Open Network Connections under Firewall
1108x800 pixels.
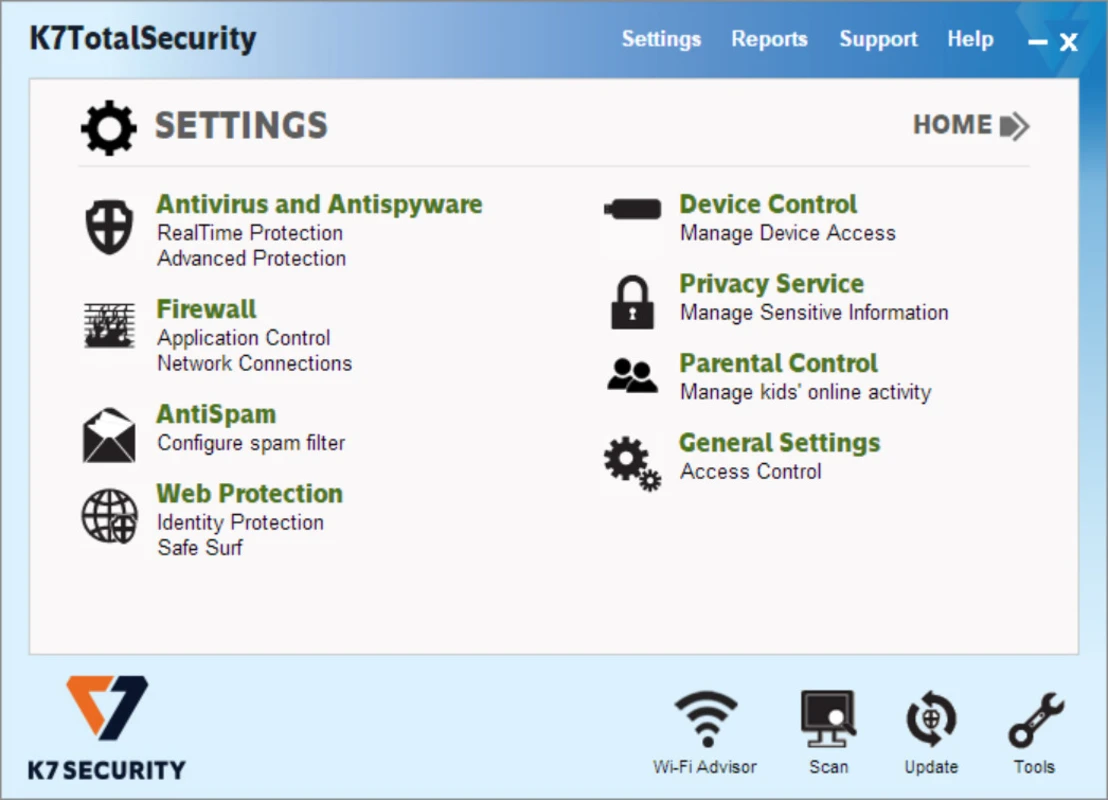pyautogui.click(x=254, y=363)
